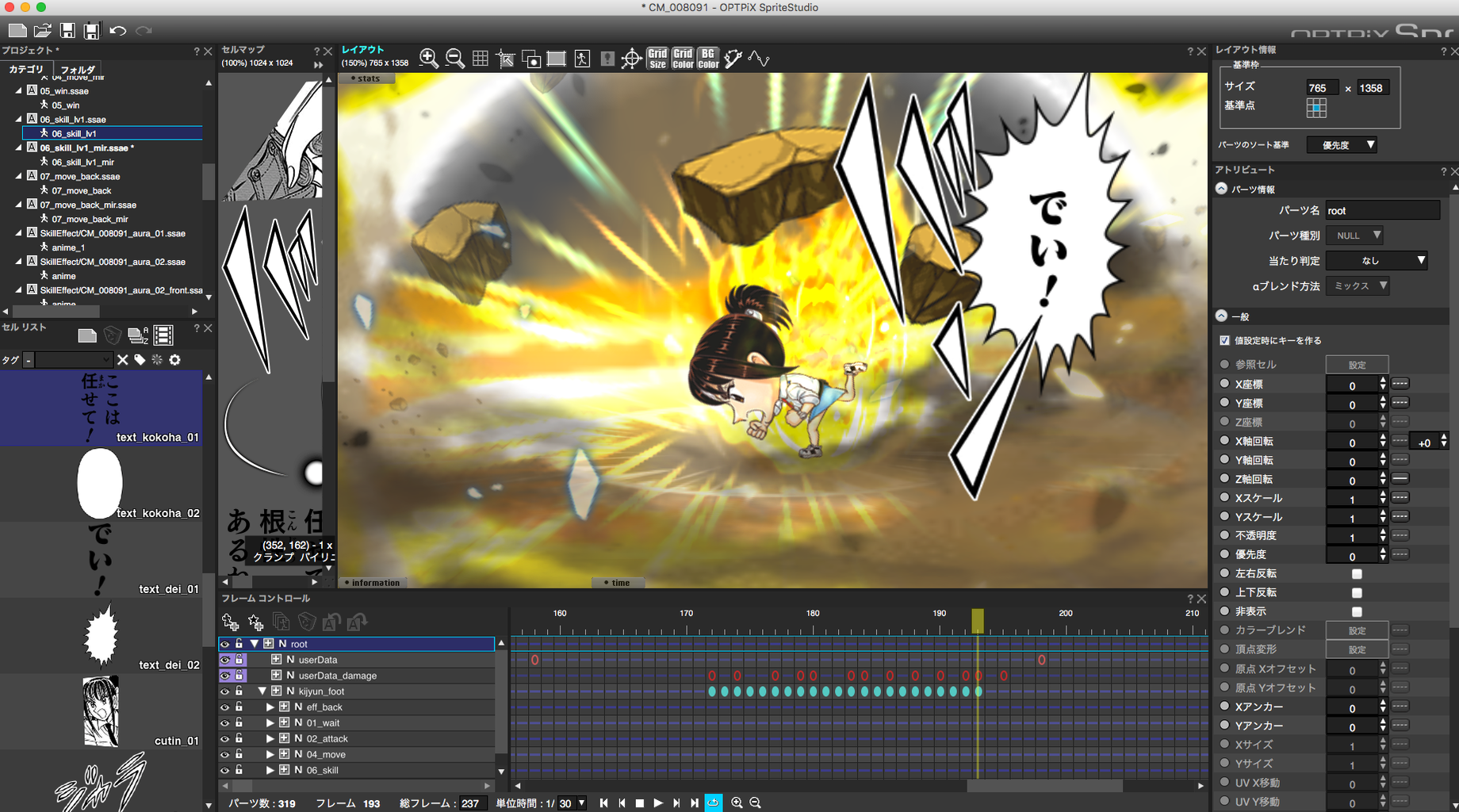Click the new project icon in top toolbar
Image resolution: width=1459 pixels, height=812 pixels.
17,31
